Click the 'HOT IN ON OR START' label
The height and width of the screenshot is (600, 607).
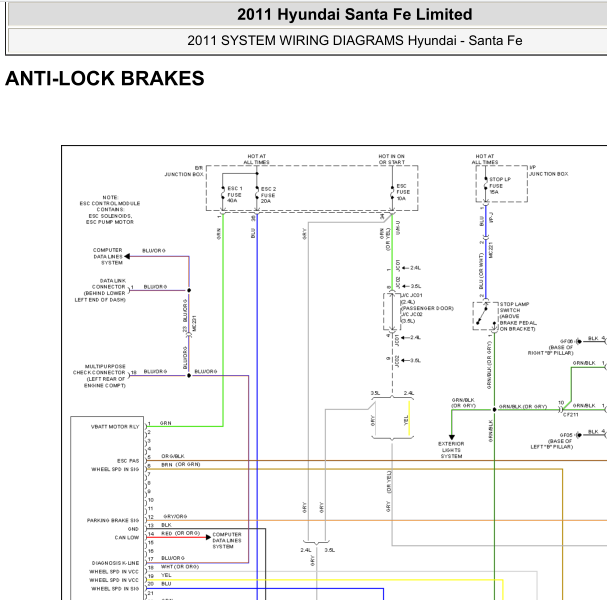pos(391,159)
